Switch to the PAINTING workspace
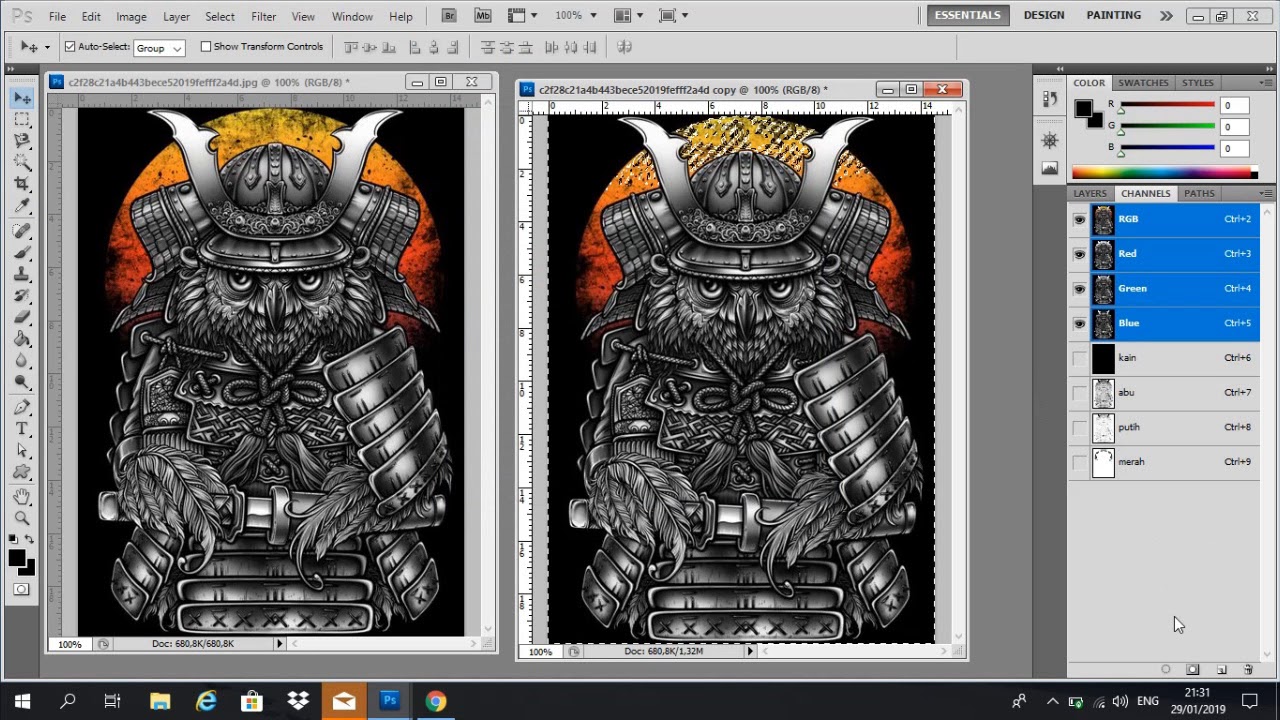 coord(1113,15)
